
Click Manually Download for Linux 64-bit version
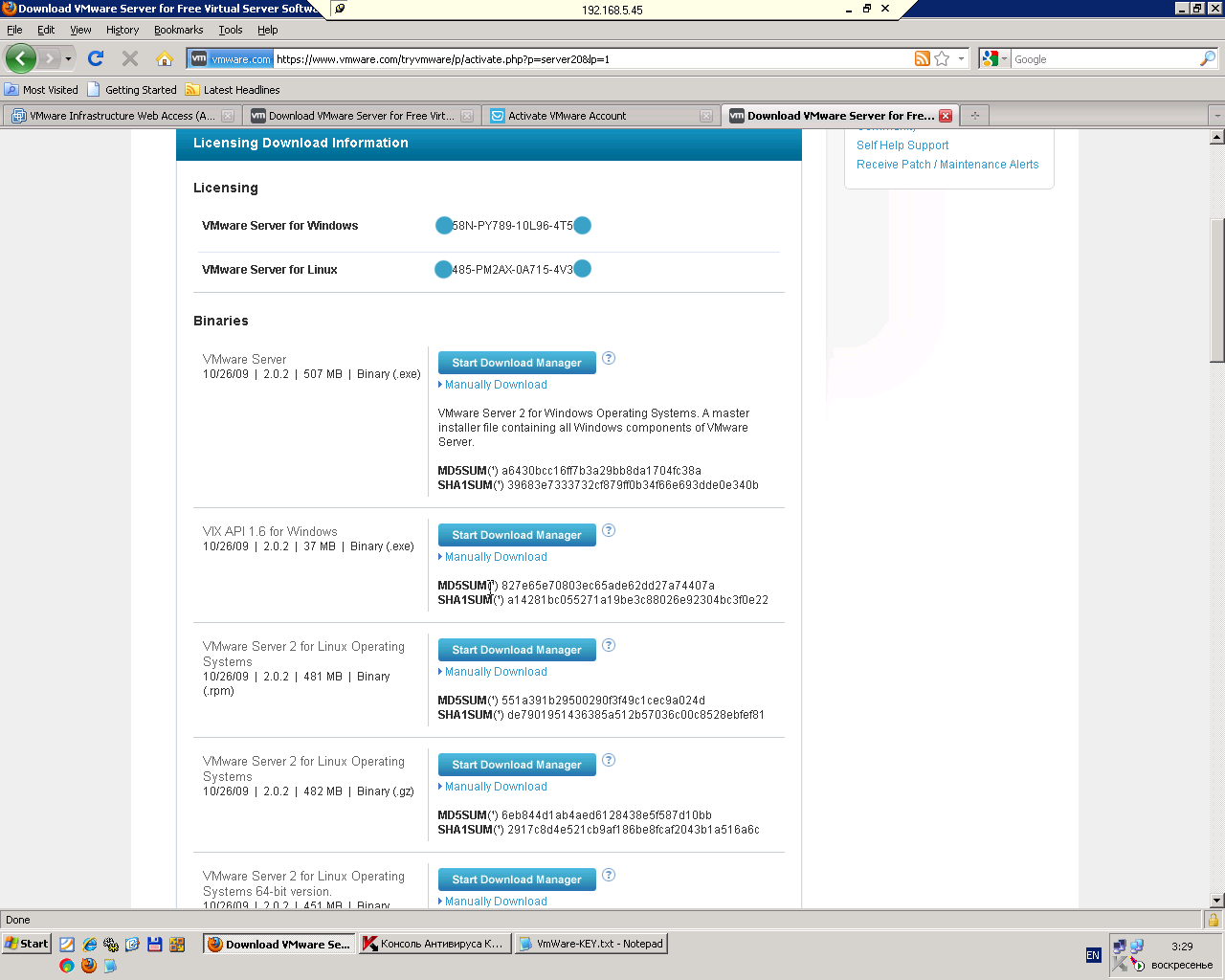pos(496,902)
